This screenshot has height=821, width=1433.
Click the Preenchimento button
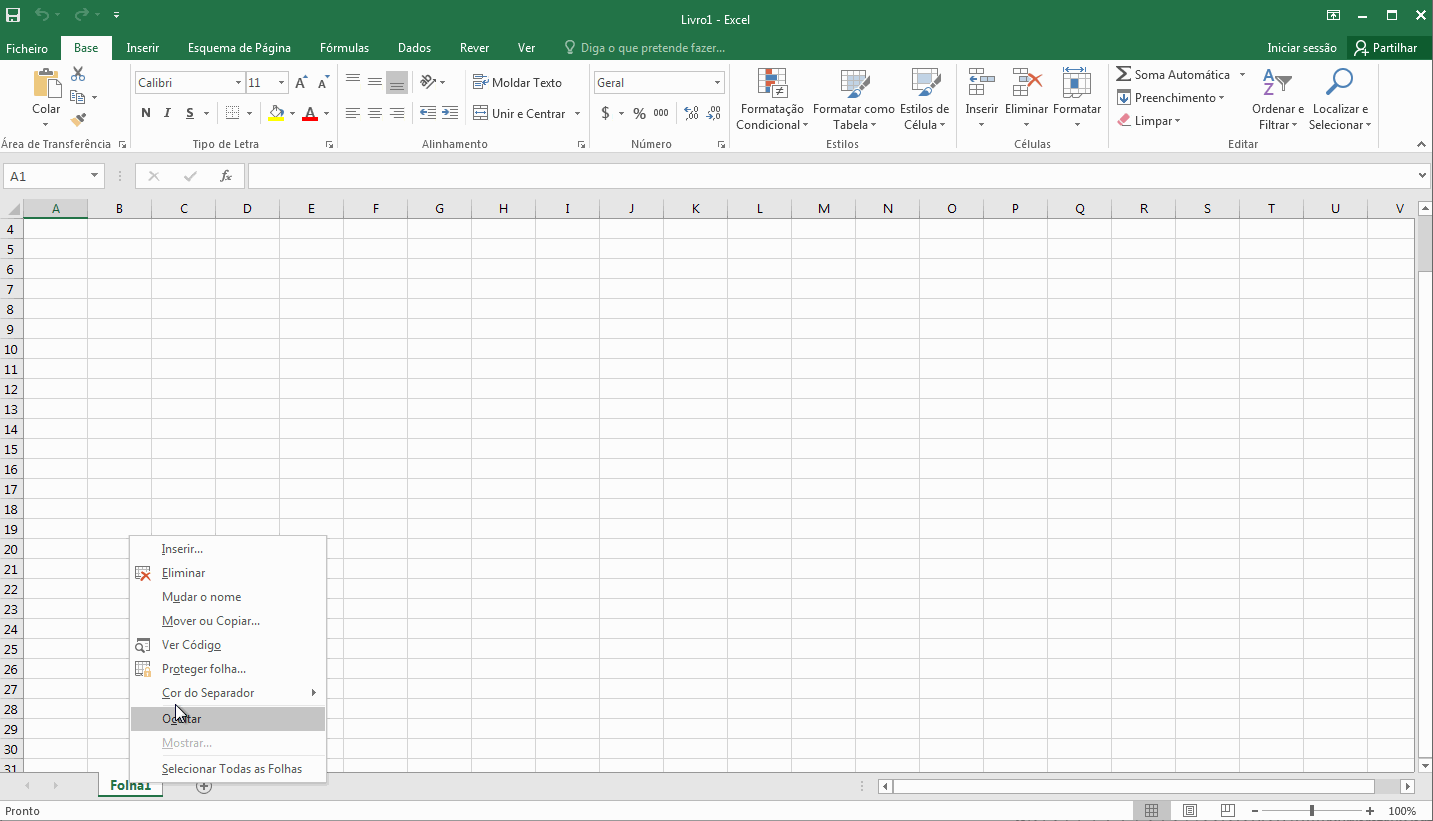(1171, 98)
